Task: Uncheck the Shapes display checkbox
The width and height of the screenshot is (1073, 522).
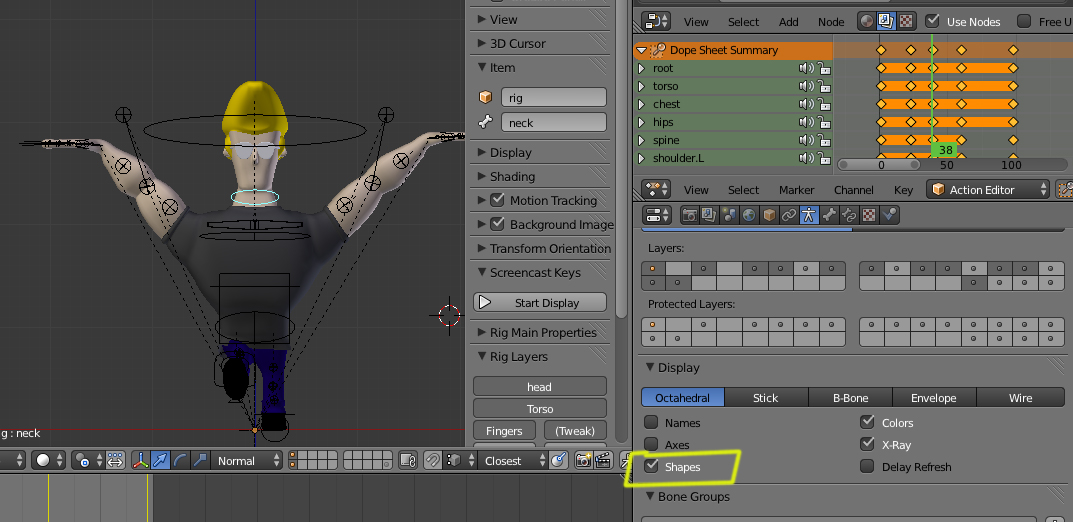Action: 651,467
